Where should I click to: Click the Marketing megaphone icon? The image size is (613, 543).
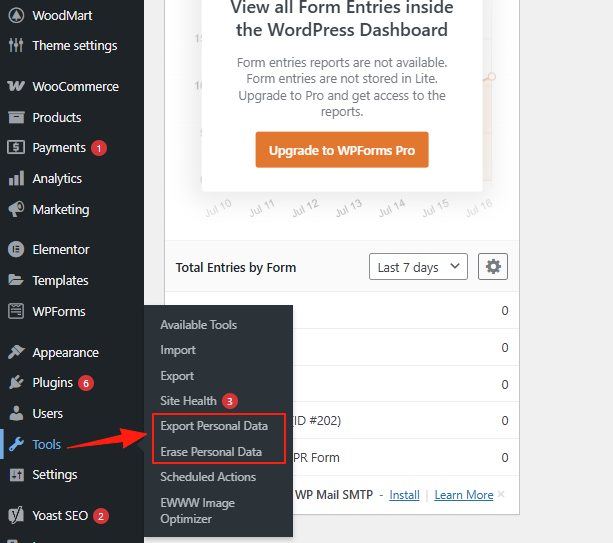coord(16,209)
